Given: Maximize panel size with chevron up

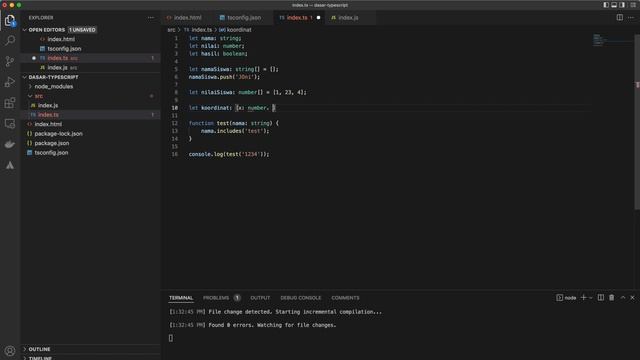Looking at the screenshot, I should 623,298.
